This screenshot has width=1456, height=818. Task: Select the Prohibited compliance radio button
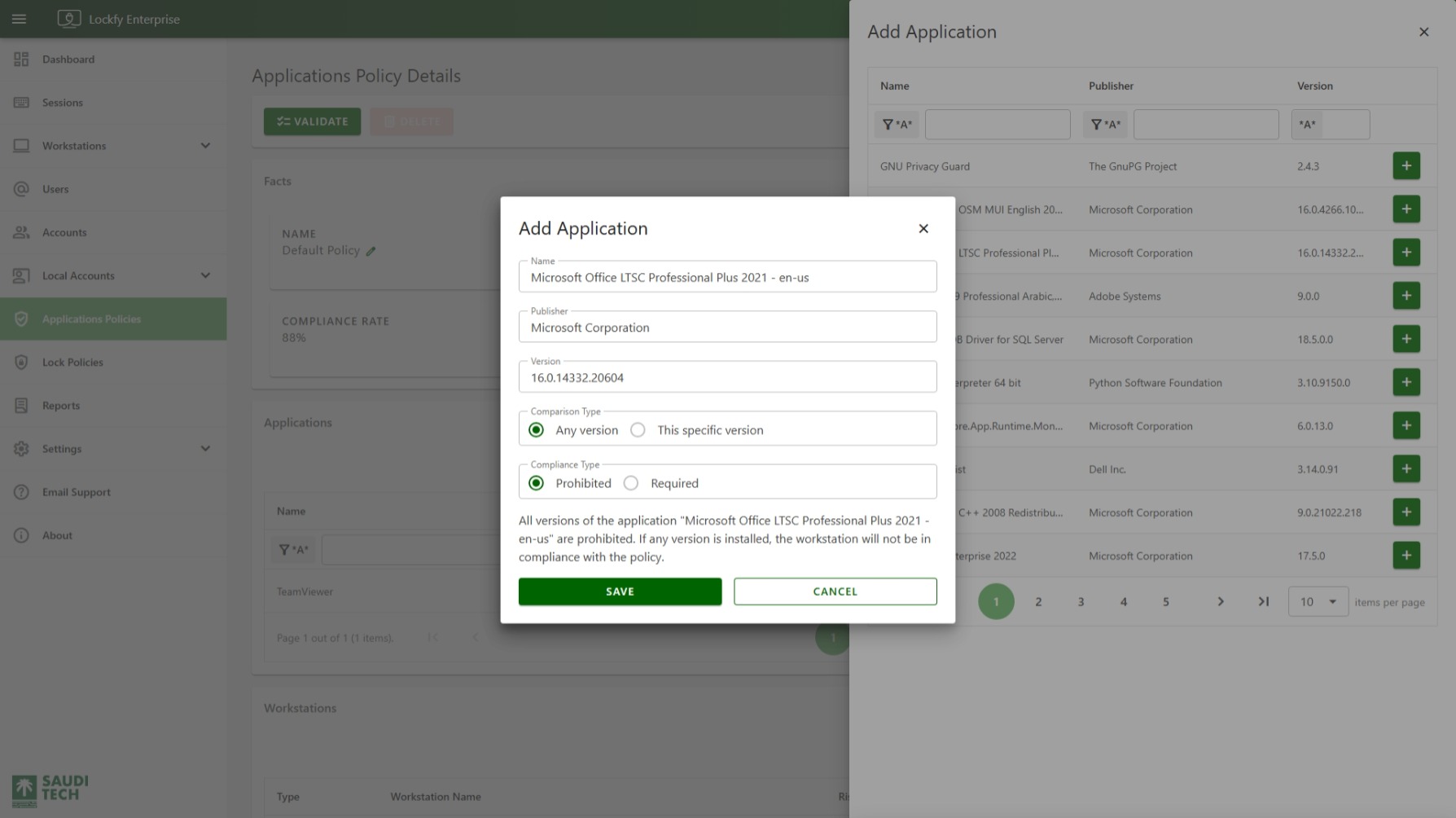point(536,483)
